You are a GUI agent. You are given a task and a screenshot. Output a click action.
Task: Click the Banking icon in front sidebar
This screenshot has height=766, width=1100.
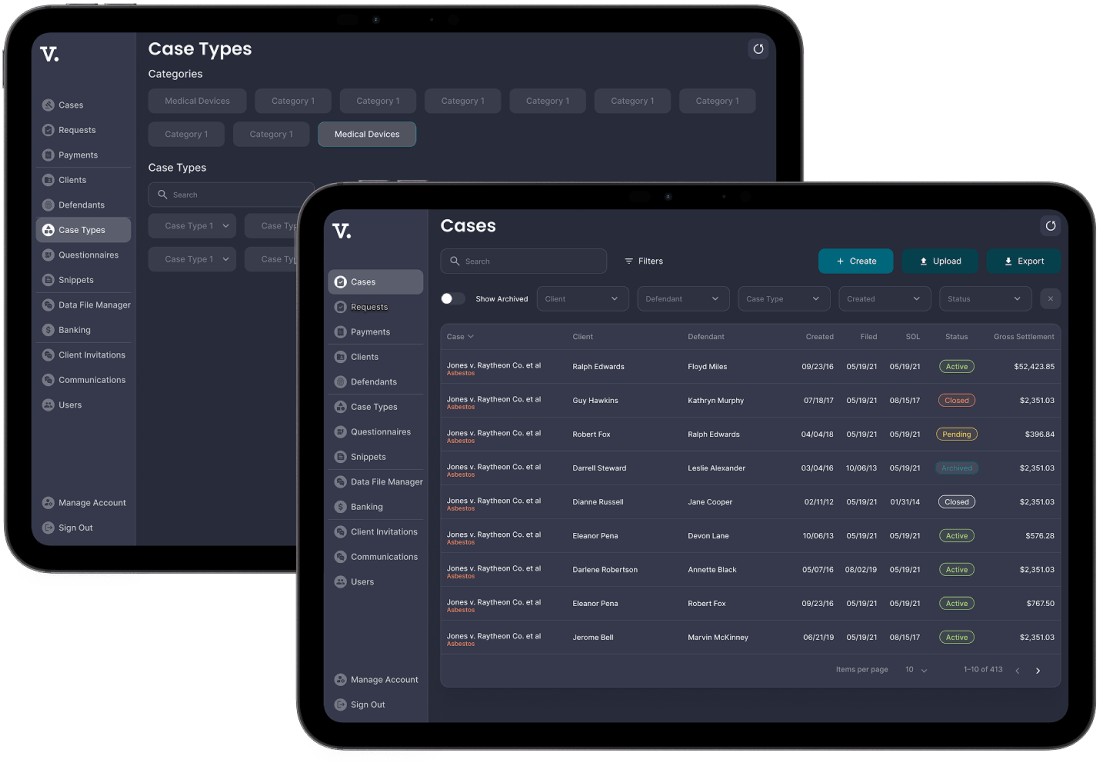pyautogui.click(x=340, y=507)
